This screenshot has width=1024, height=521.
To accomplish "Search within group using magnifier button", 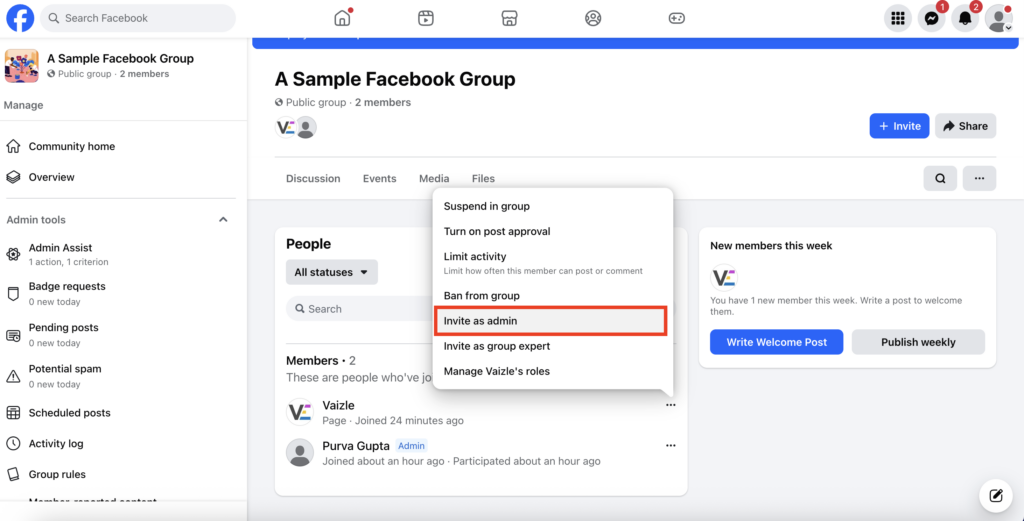I will (940, 179).
